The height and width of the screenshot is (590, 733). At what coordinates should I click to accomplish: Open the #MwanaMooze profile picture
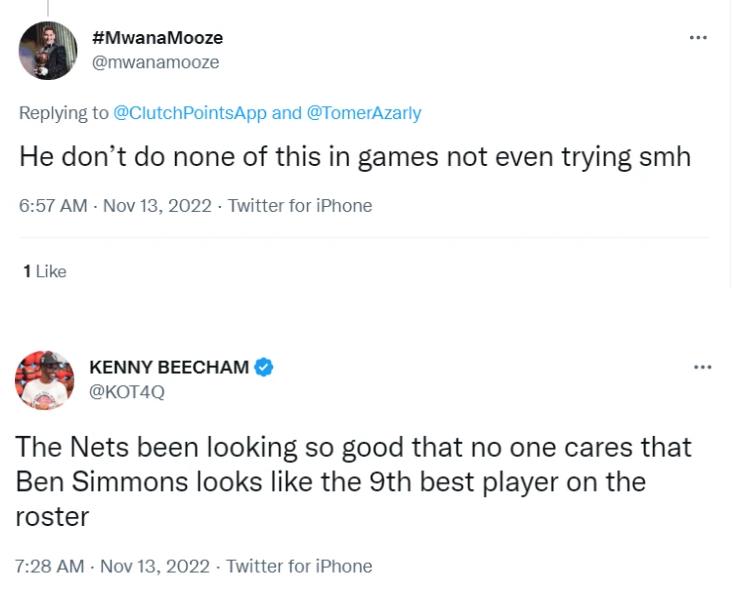[48, 50]
